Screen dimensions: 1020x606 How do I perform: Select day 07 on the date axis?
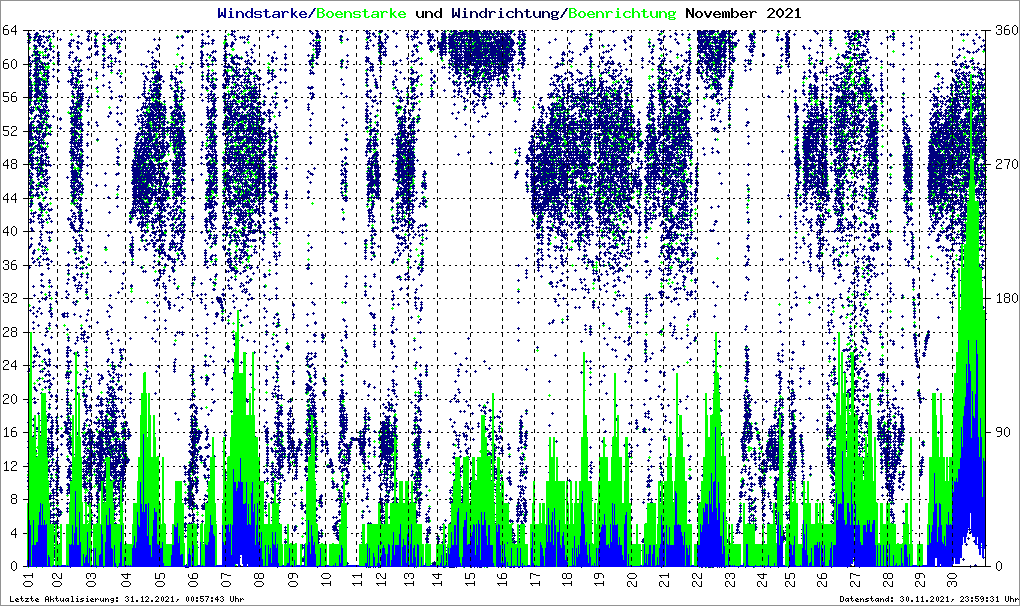225,580
